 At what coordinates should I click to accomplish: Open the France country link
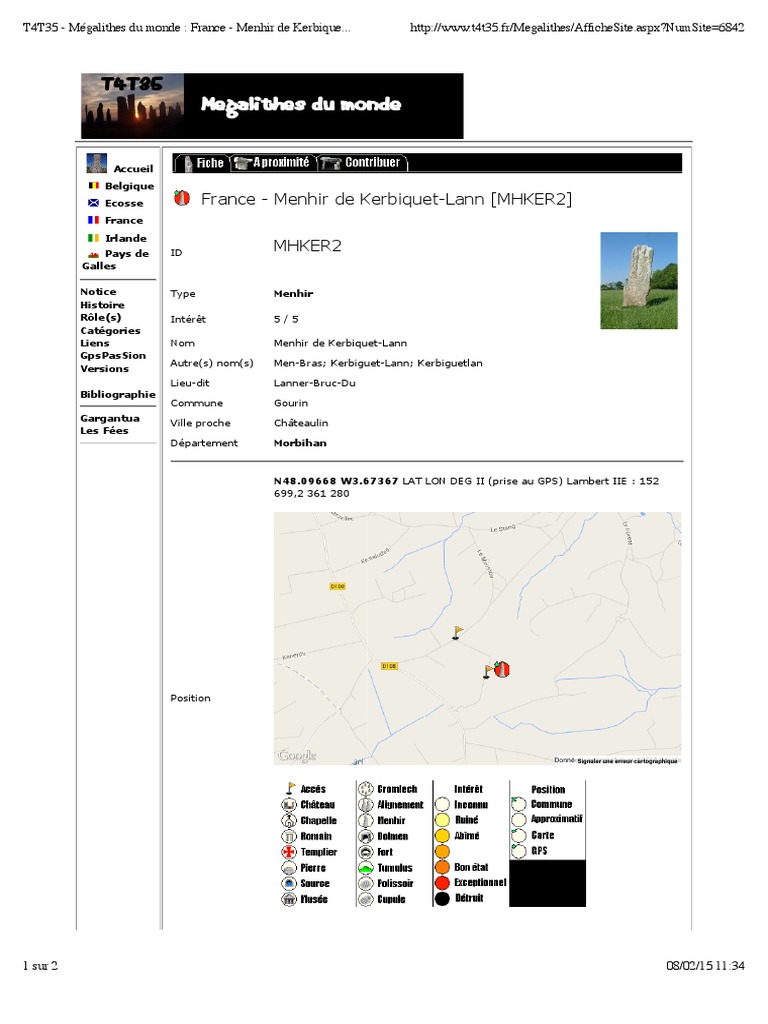click(124, 221)
